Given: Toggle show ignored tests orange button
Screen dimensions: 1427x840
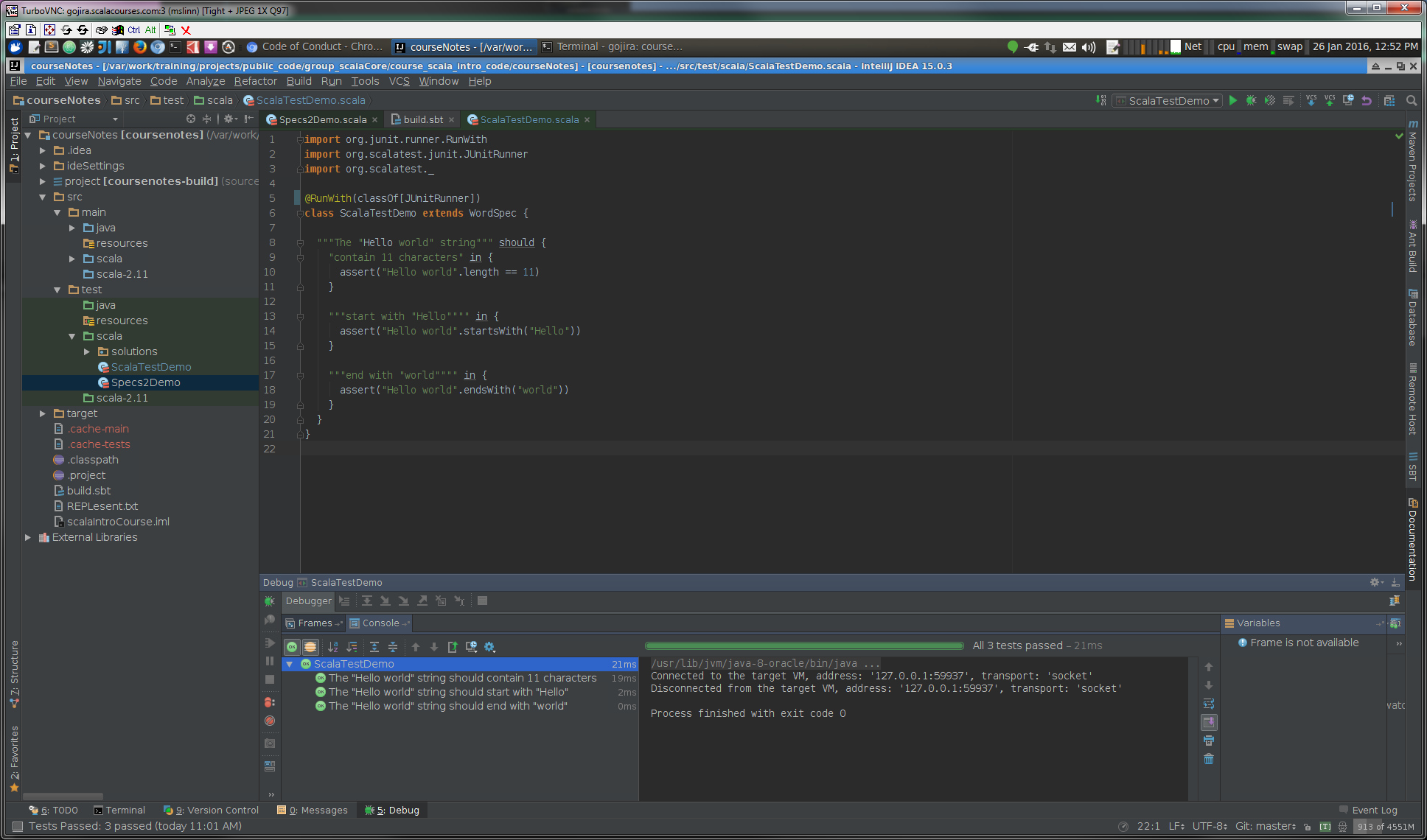Looking at the screenshot, I should [x=310, y=647].
